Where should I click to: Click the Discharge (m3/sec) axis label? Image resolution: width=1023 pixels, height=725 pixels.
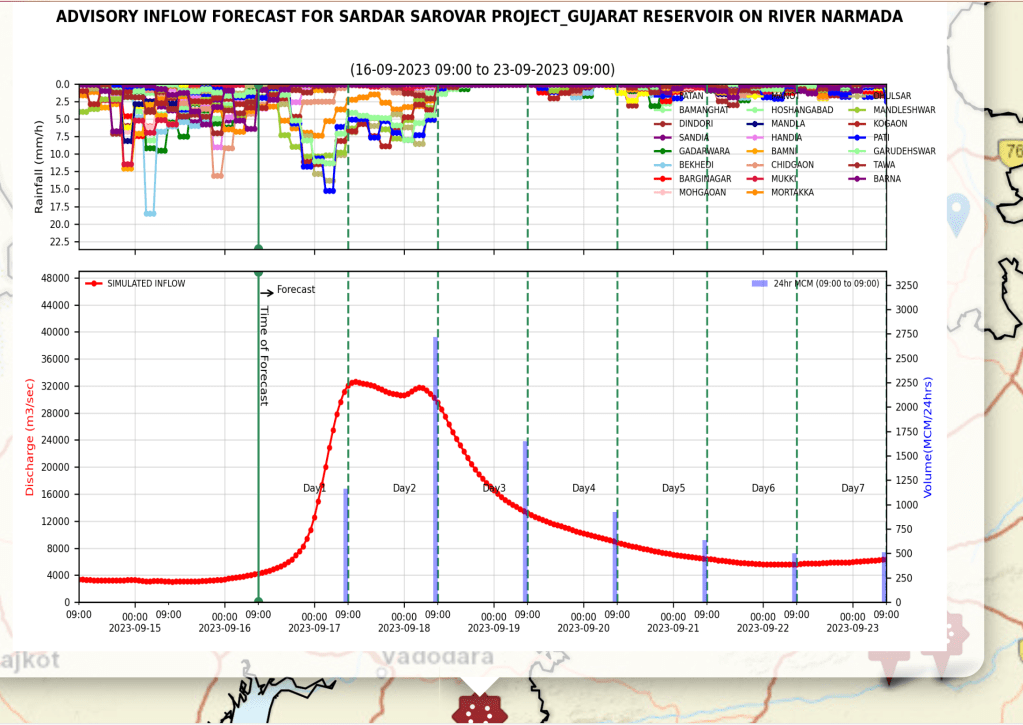point(30,437)
